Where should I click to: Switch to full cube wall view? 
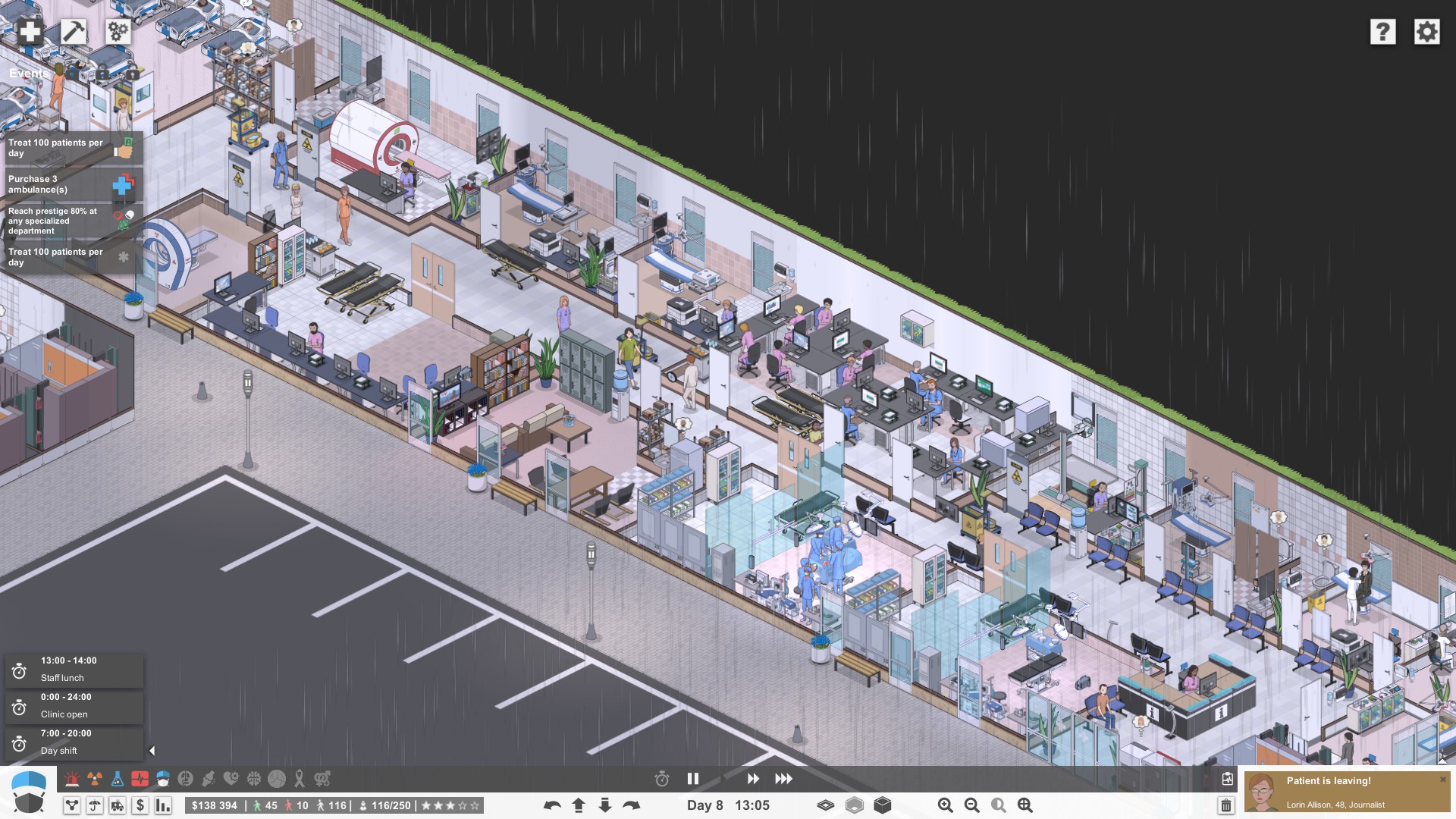point(883,805)
